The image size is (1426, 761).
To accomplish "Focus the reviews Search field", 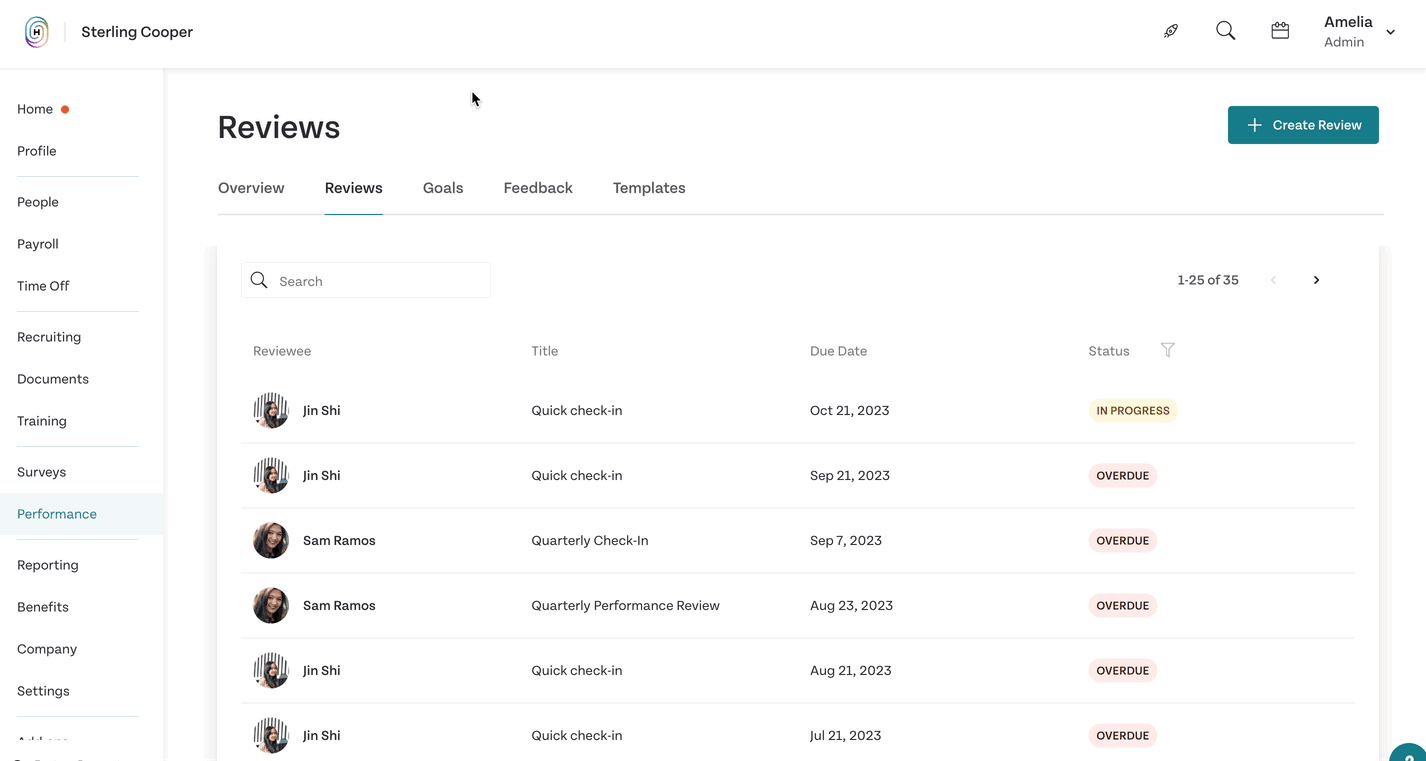I will click(x=366, y=281).
